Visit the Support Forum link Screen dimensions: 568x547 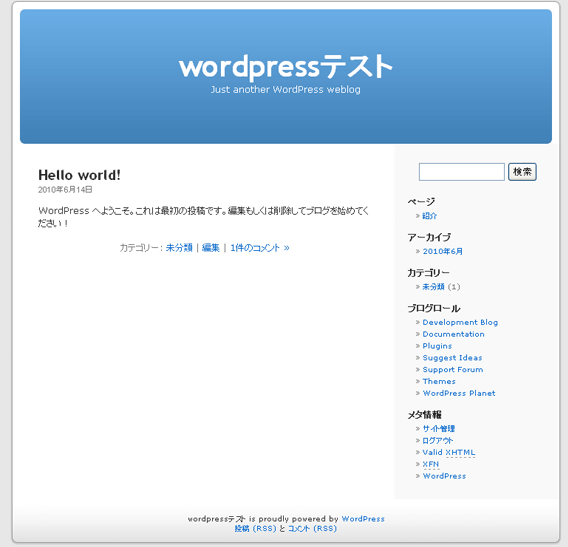tap(453, 369)
